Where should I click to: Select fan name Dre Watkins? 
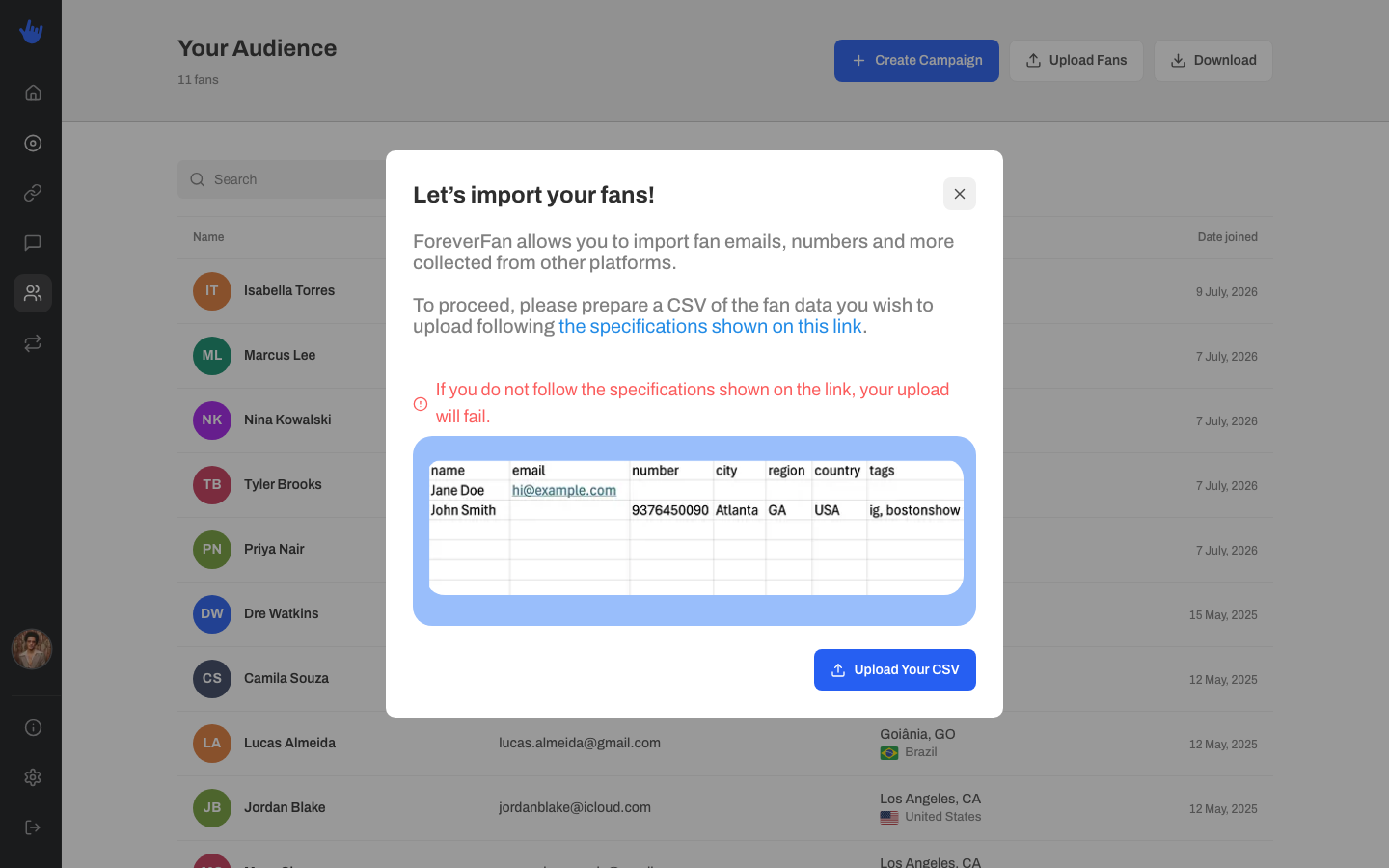tap(281, 613)
